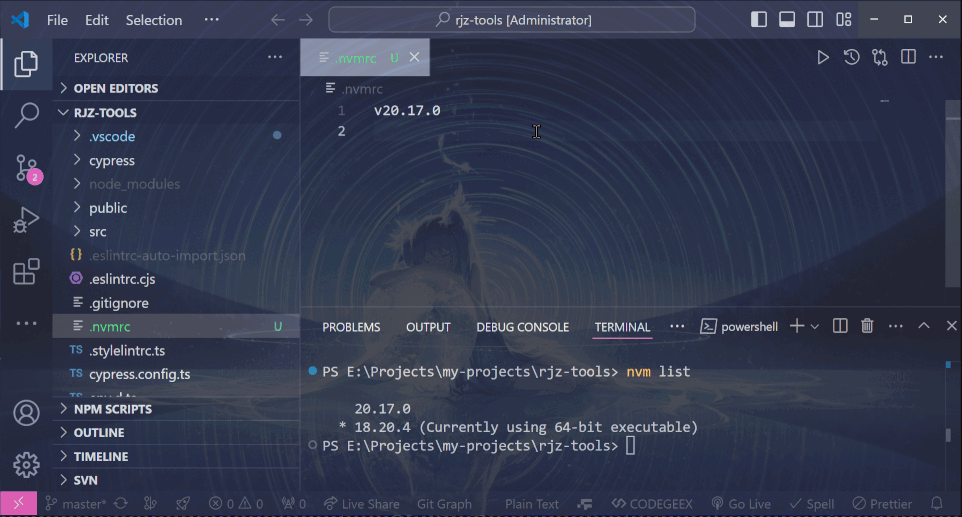Open the Manage gear menu

[x=26, y=465]
